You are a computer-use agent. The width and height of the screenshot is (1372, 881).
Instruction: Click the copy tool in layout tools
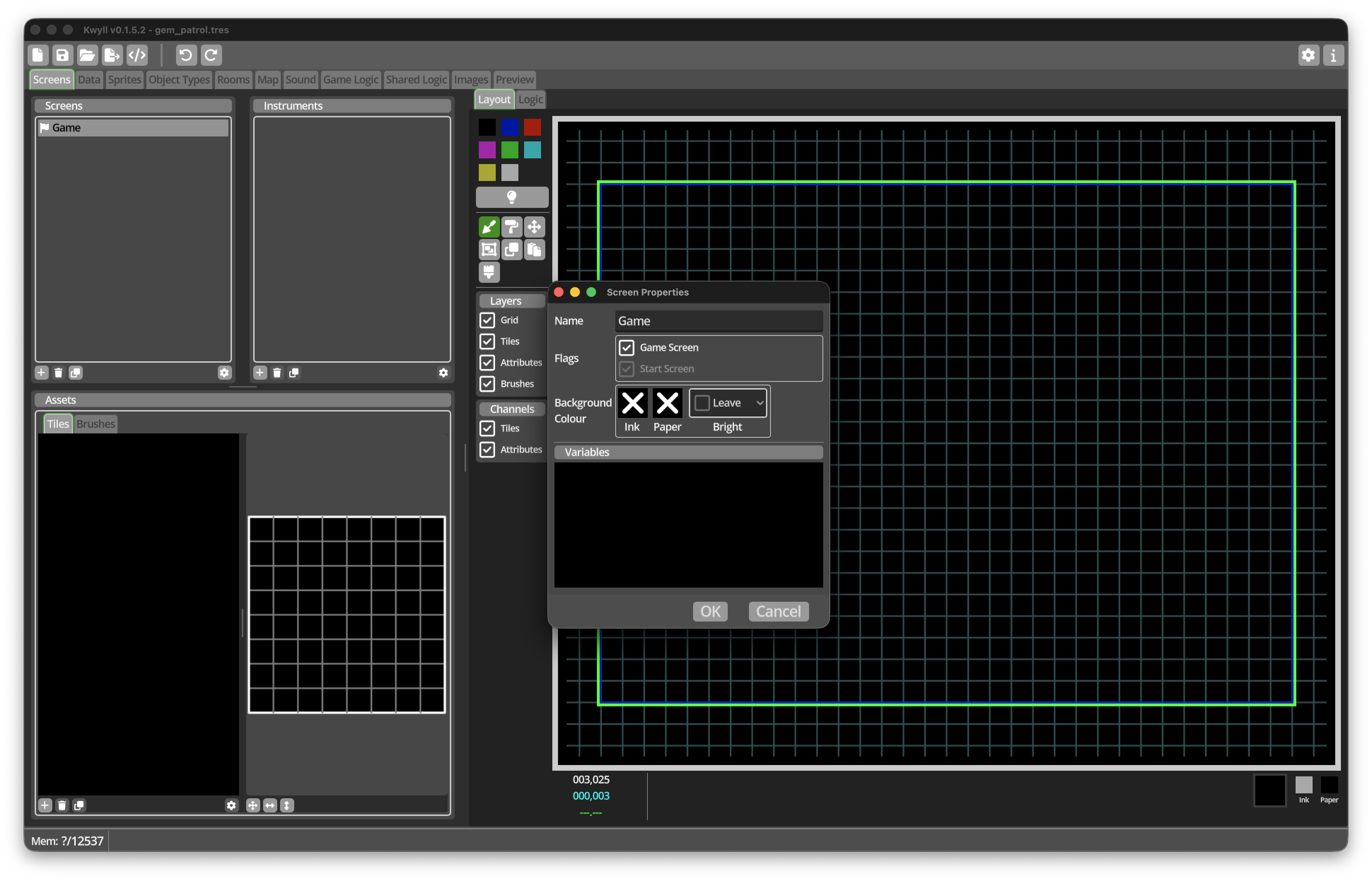click(512, 250)
